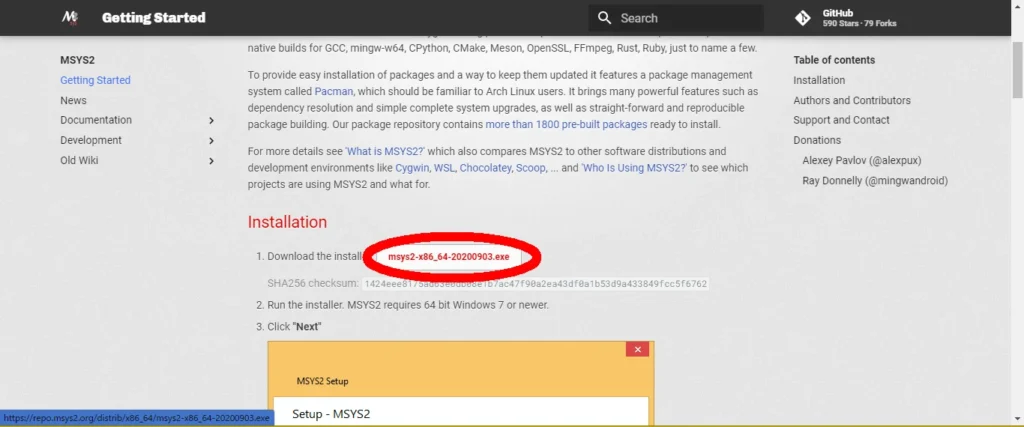Click the GitHub git logo icon

[803, 18]
